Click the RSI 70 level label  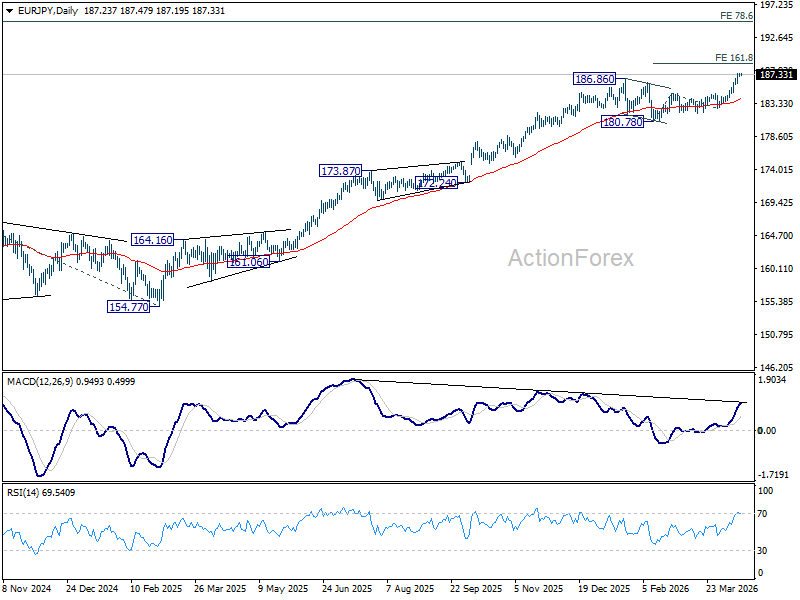point(762,514)
